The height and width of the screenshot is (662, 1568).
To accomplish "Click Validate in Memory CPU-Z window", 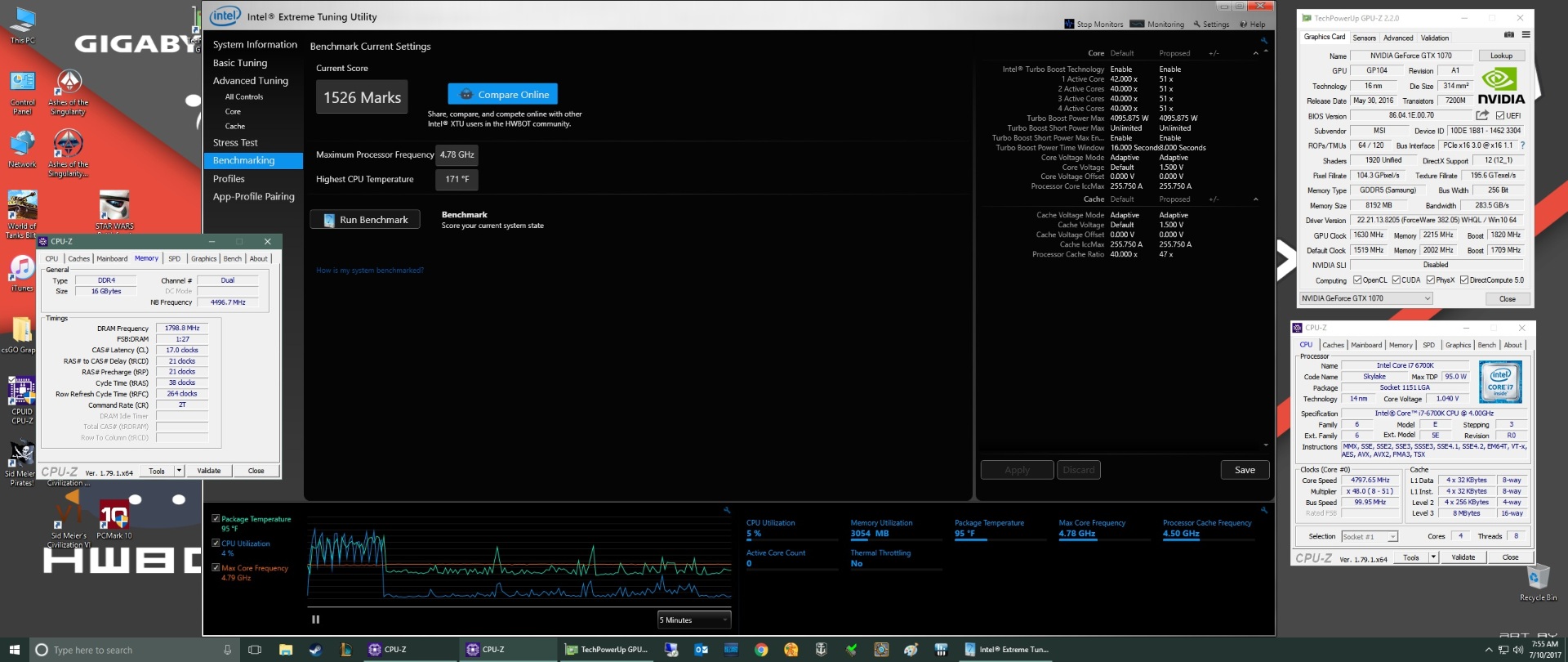I will coord(209,470).
